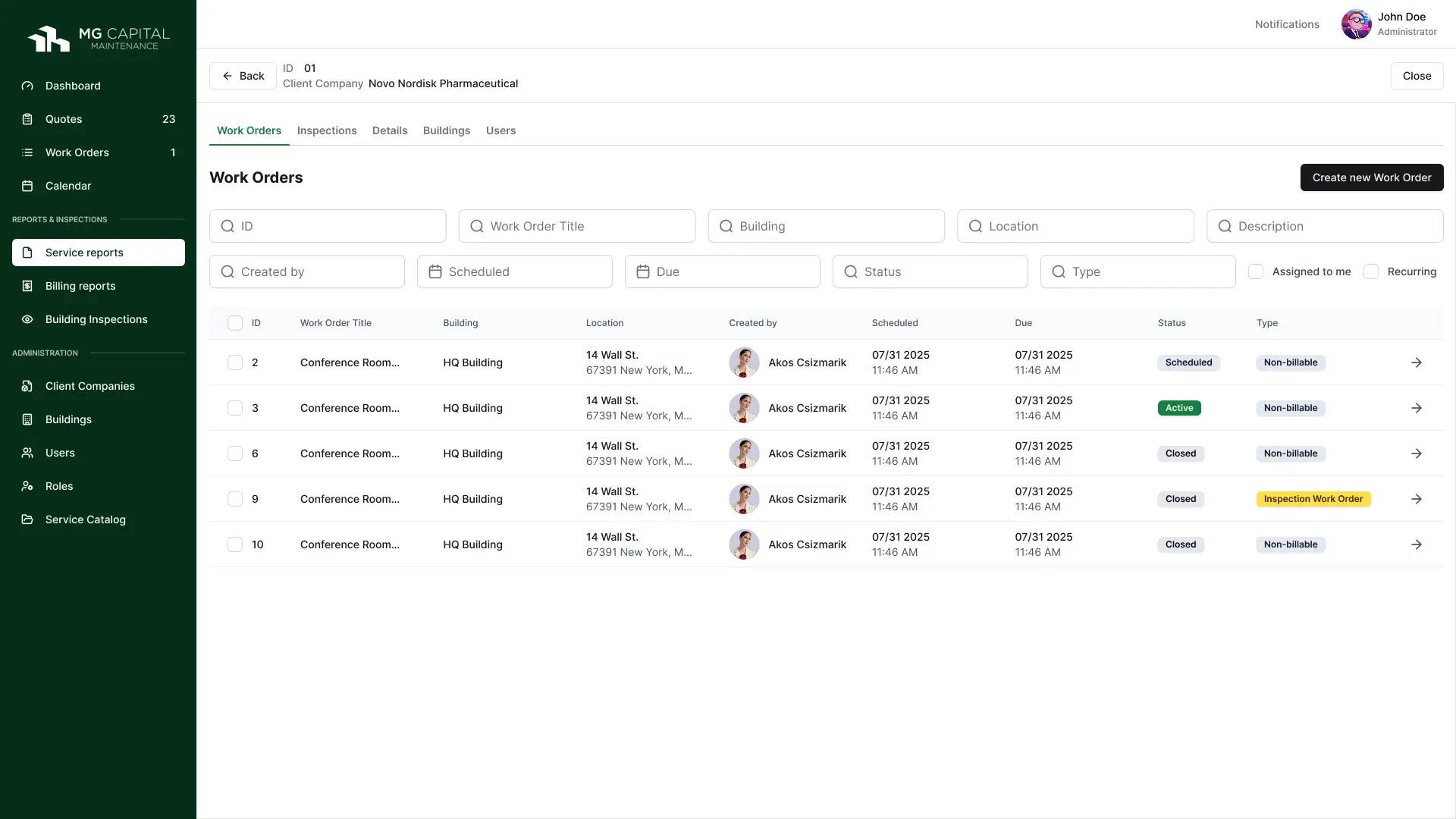Click the Billing reports icon
The height and width of the screenshot is (819, 1456).
pyautogui.click(x=27, y=286)
